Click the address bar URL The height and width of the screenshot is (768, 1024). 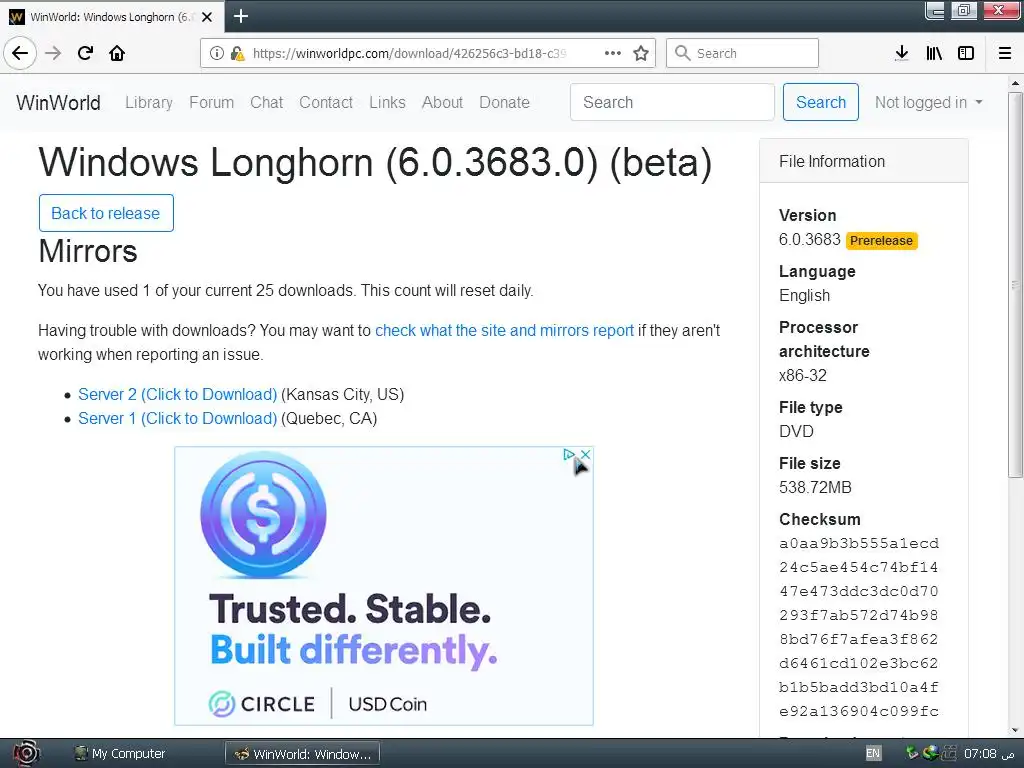(x=409, y=53)
